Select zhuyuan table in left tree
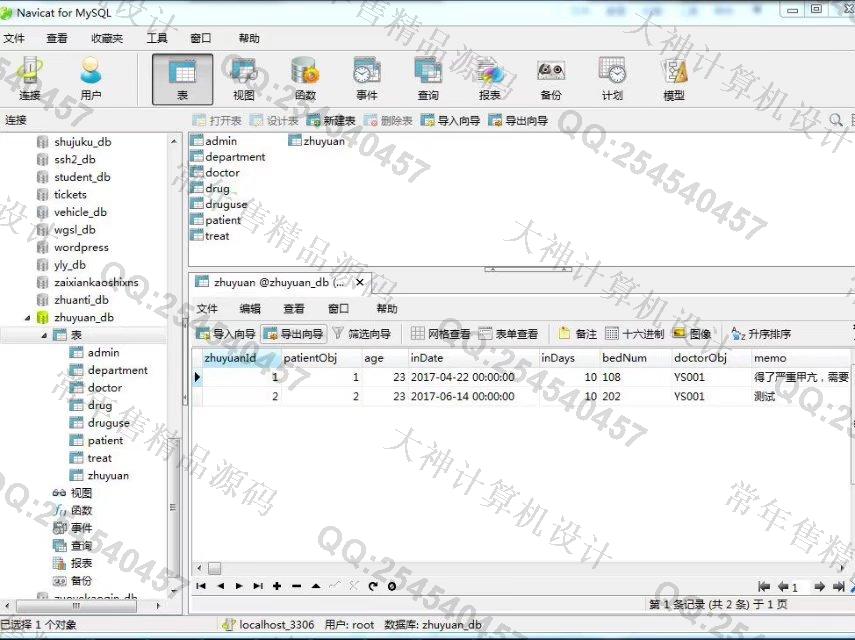The width and height of the screenshot is (855, 640). 108,475
